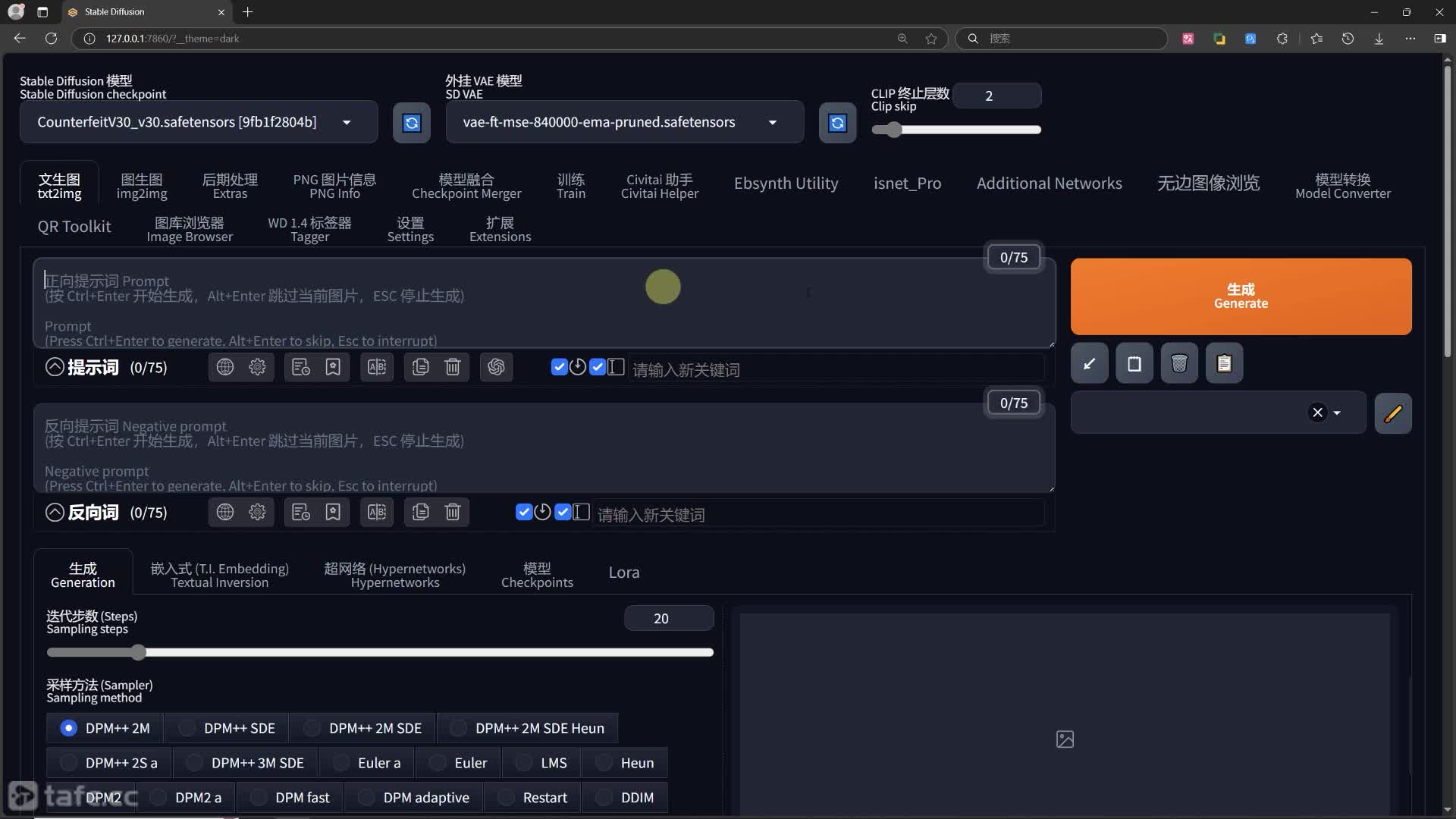Open ChatGPT prompt generator icon
This screenshot has width=1456, height=819.
pyautogui.click(x=497, y=367)
